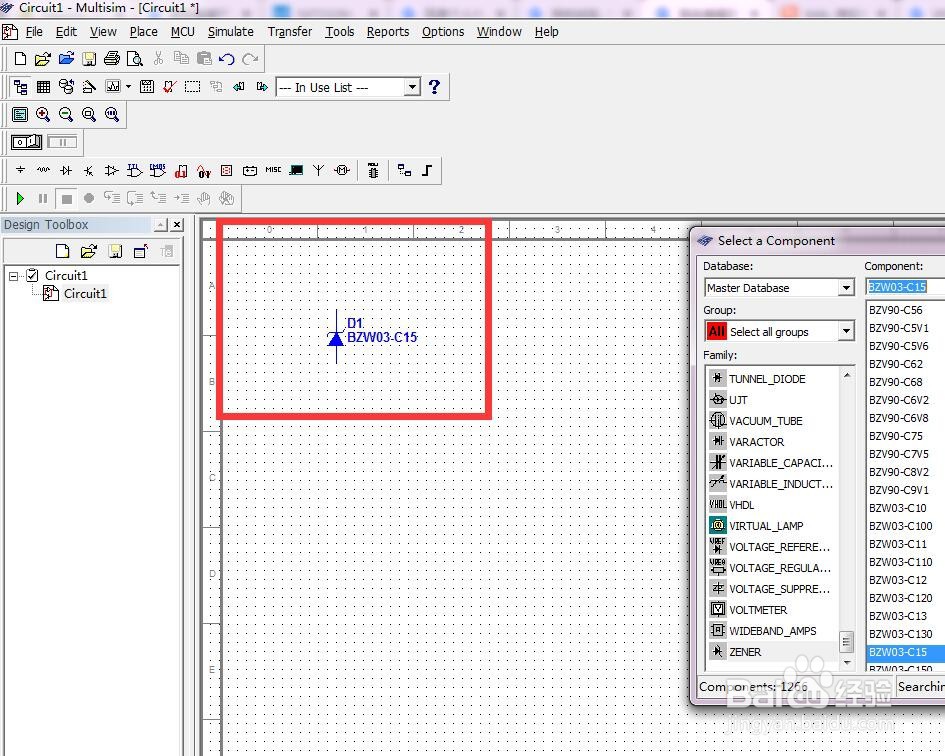The image size is (945, 756).
Task: Open Print Preview from the toolbar
Action: click(135, 58)
